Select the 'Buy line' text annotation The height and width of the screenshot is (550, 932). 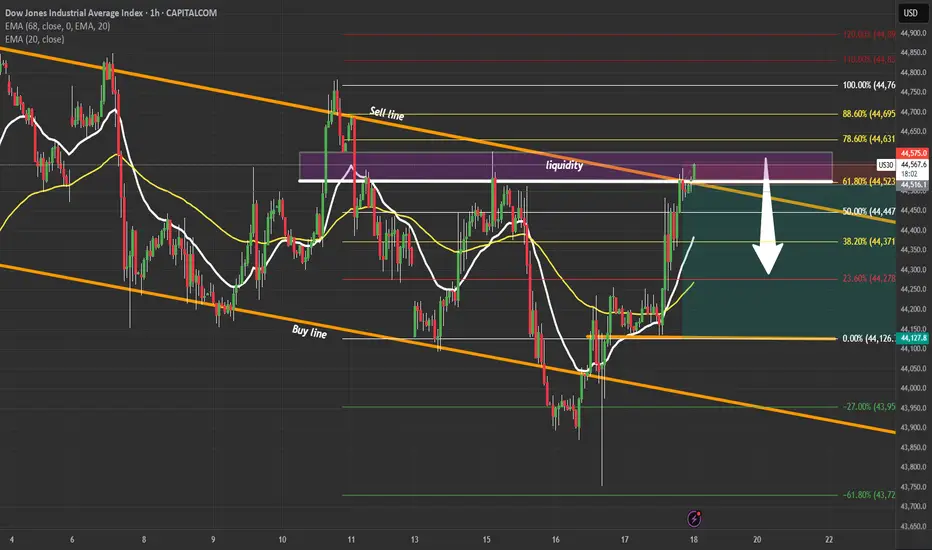tap(309, 331)
